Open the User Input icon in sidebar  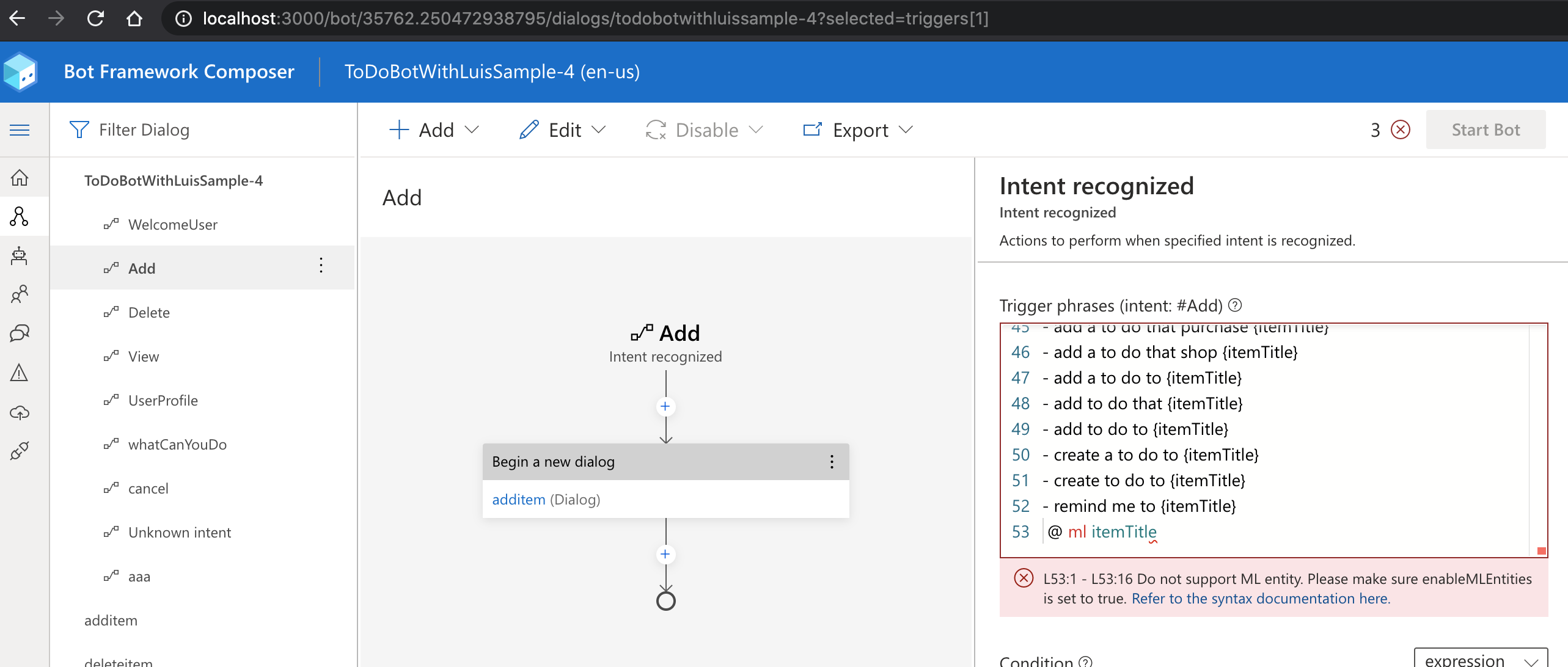tap(20, 294)
